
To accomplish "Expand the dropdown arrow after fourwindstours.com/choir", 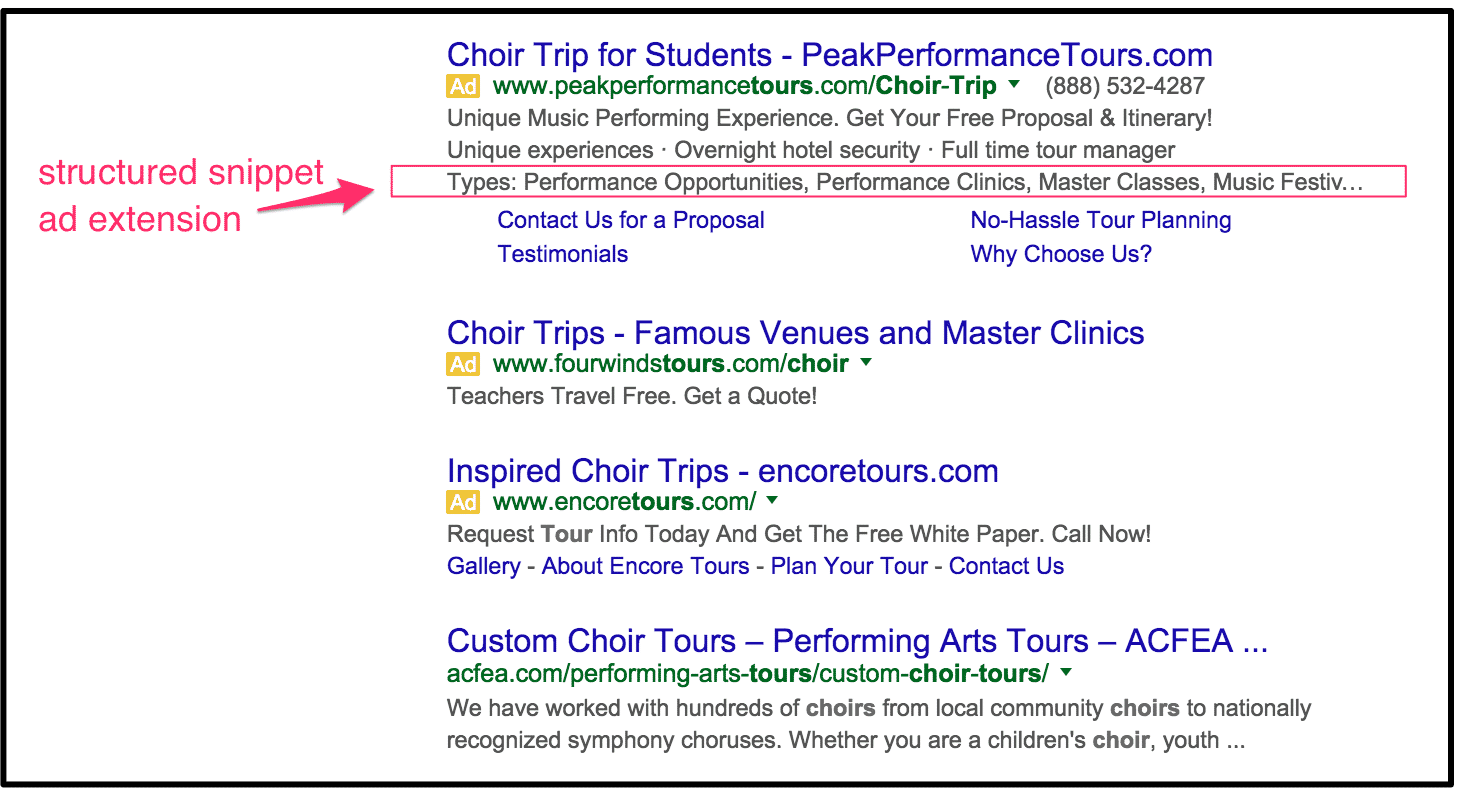I will (x=866, y=363).
